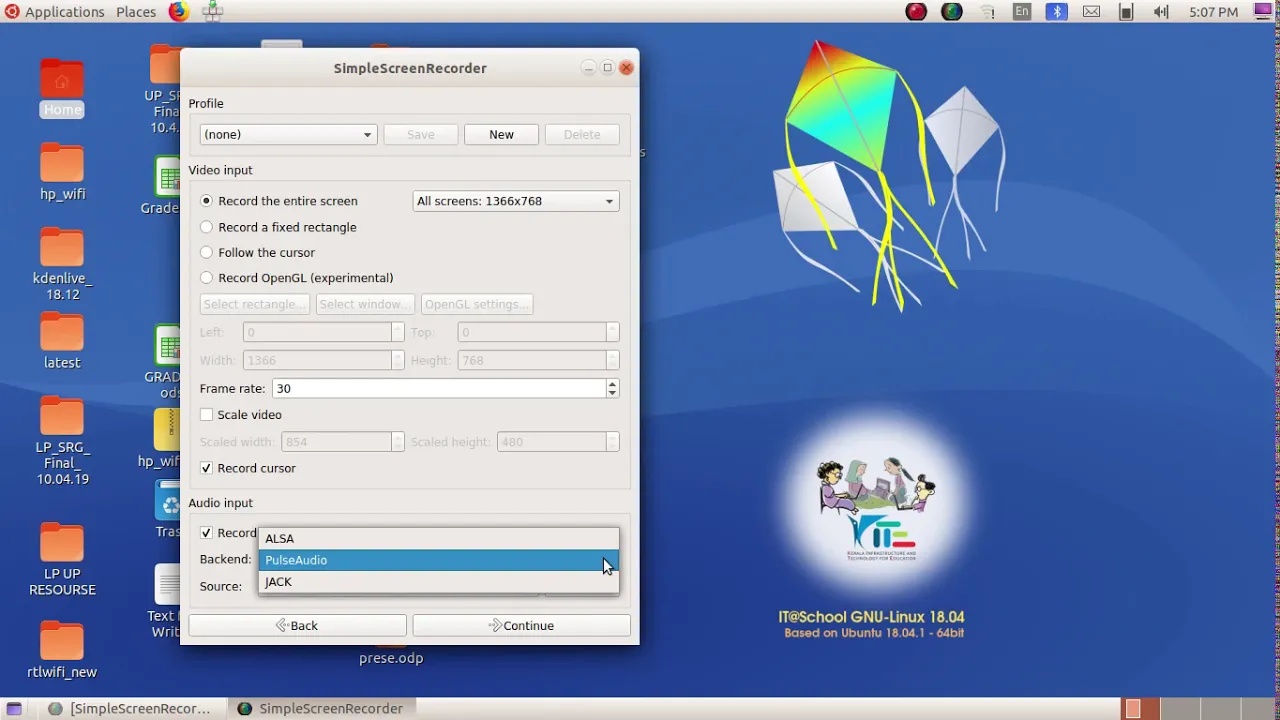Open the Profile (none) dropdown
The width and height of the screenshot is (1280, 720).
click(x=288, y=134)
